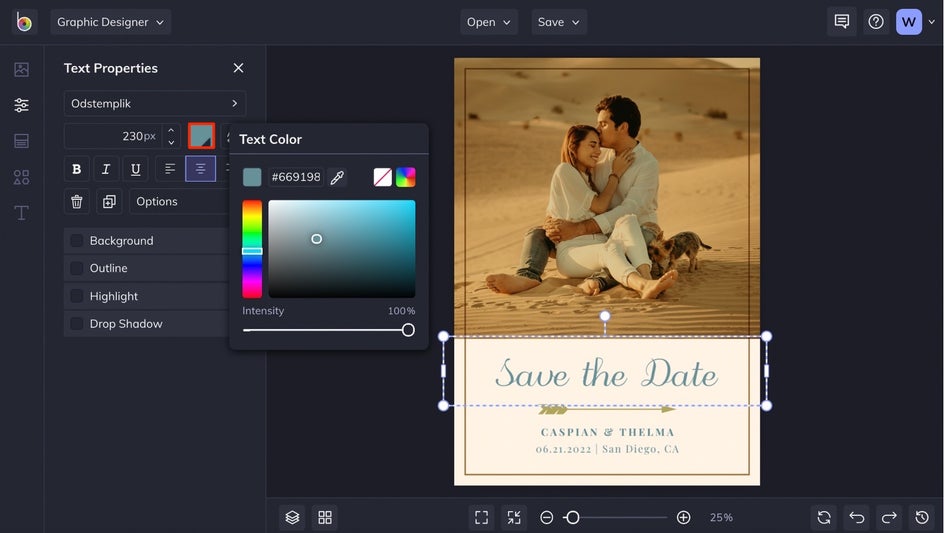The image size is (944, 533).
Task: Click the zoom slider handle
Action: pyautogui.click(x=573, y=517)
